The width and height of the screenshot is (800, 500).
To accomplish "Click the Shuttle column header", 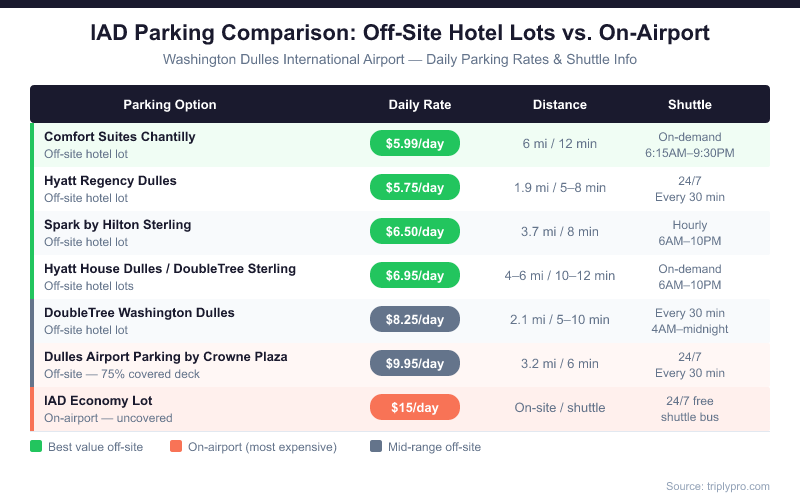I will point(690,104).
